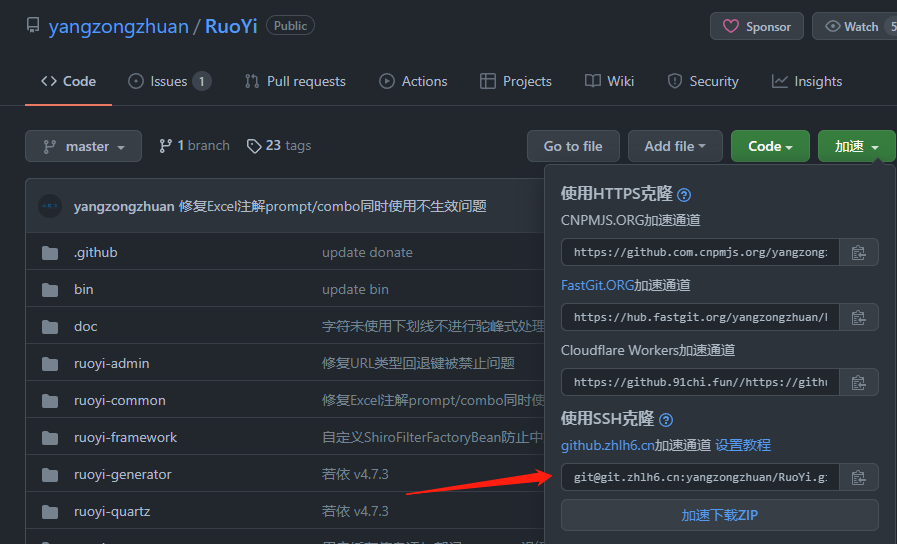The height and width of the screenshot is (544, 897).
Task: Open the yangzongzhuan owner link
Action: pyautogui.click(x=118, y=26)
